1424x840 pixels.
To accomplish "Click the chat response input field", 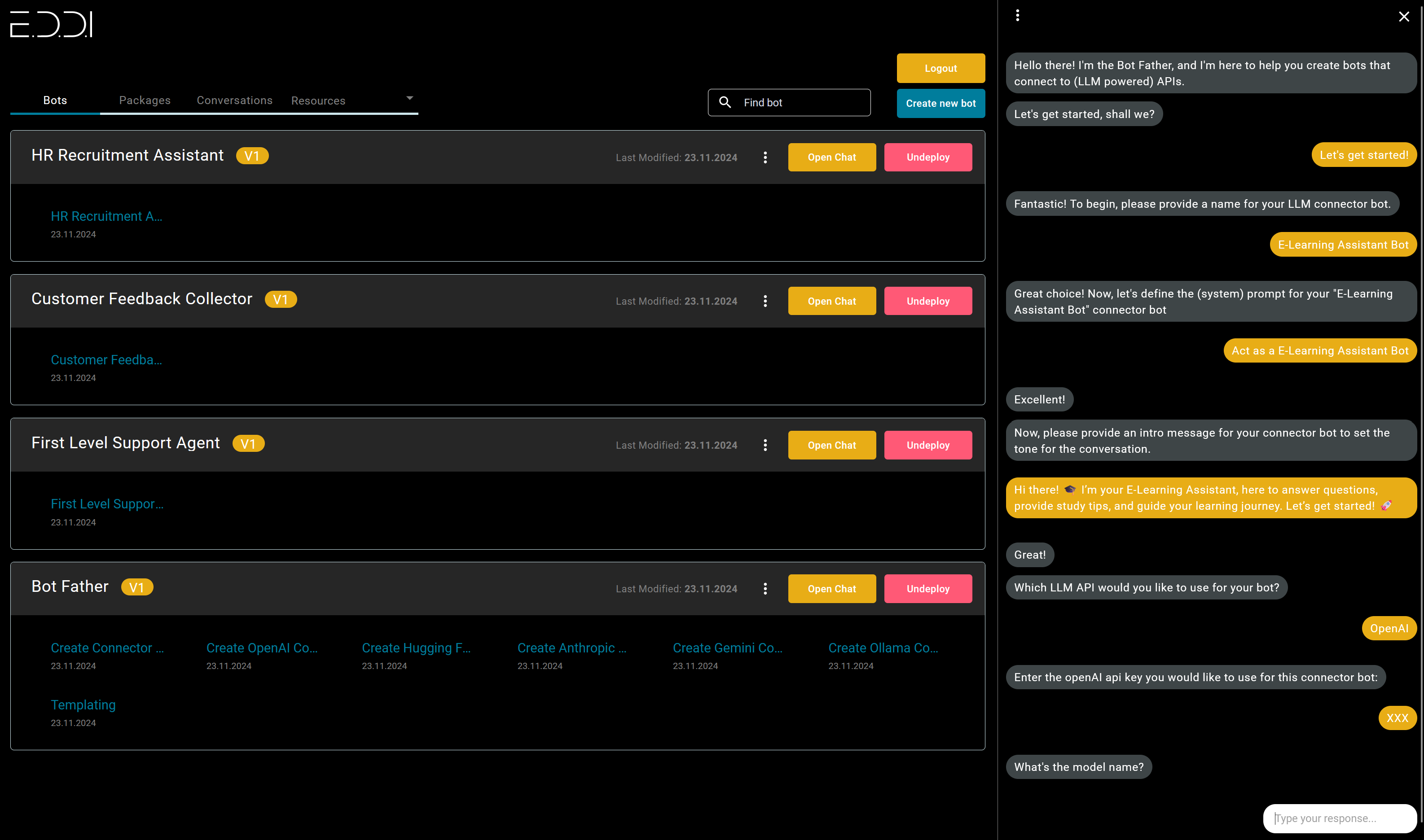I will 1339,818.
